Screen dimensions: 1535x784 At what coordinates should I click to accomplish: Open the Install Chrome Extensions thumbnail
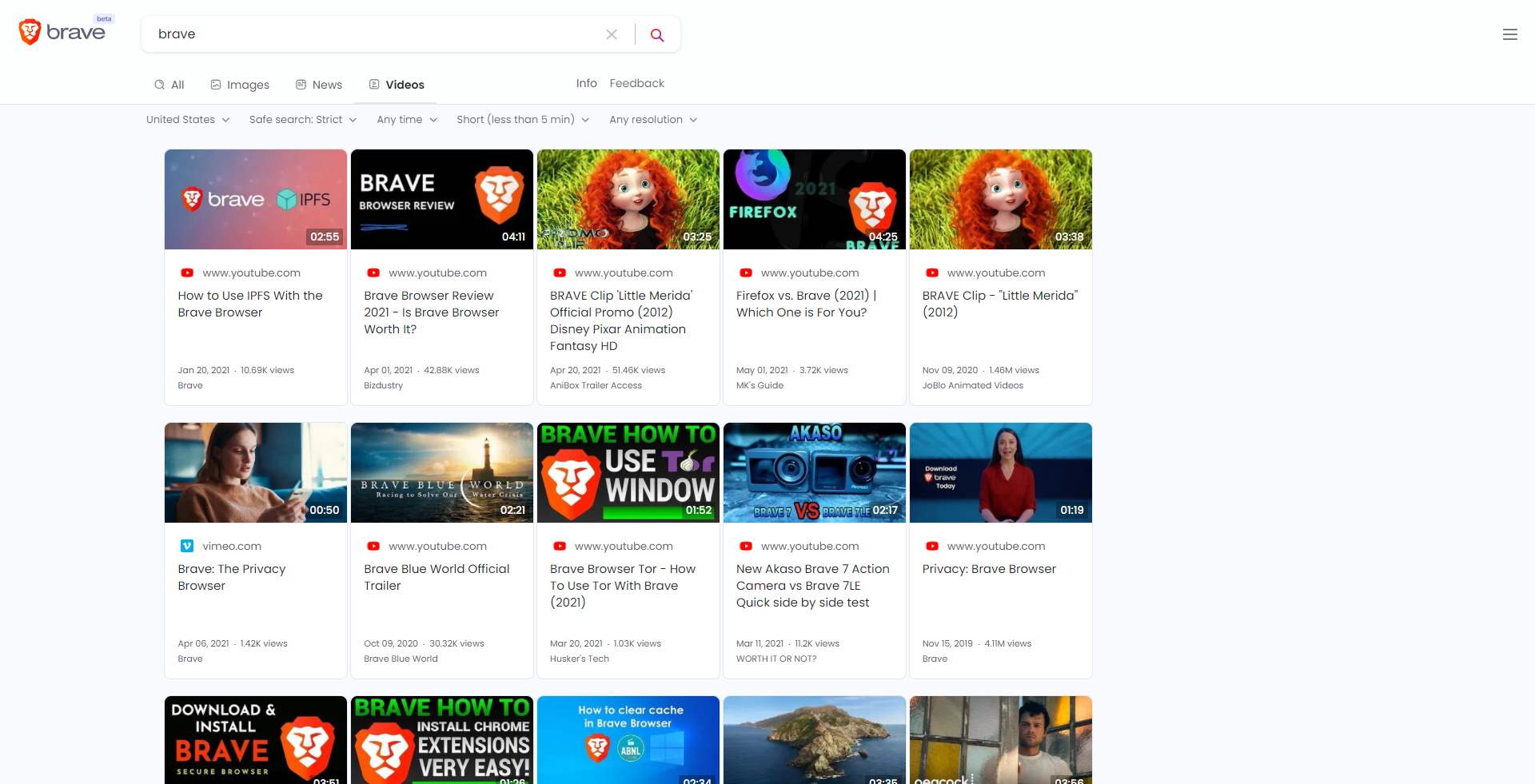(442, 740)
